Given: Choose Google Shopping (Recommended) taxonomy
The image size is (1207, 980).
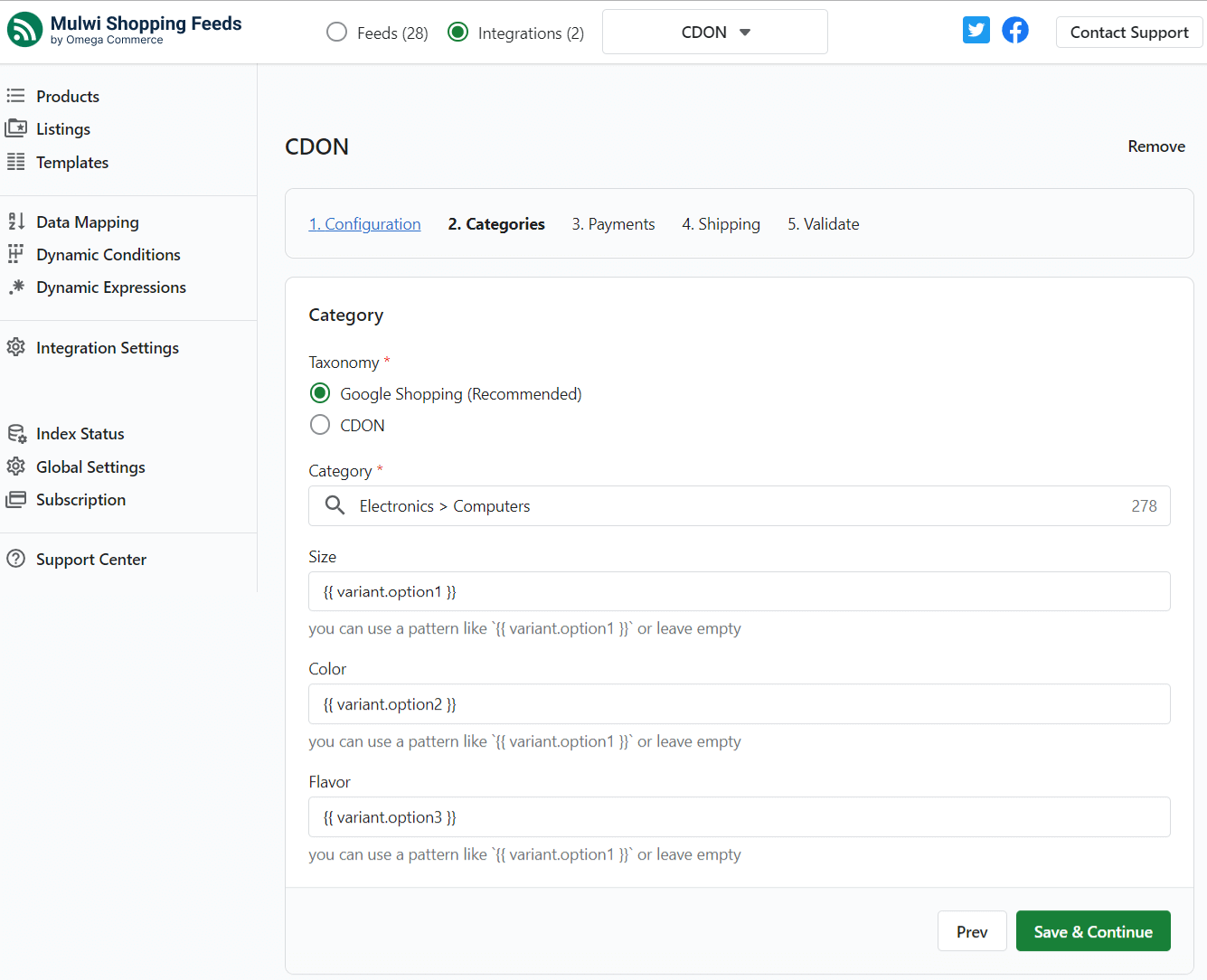Looking at the screenshot, I should 320,393.
